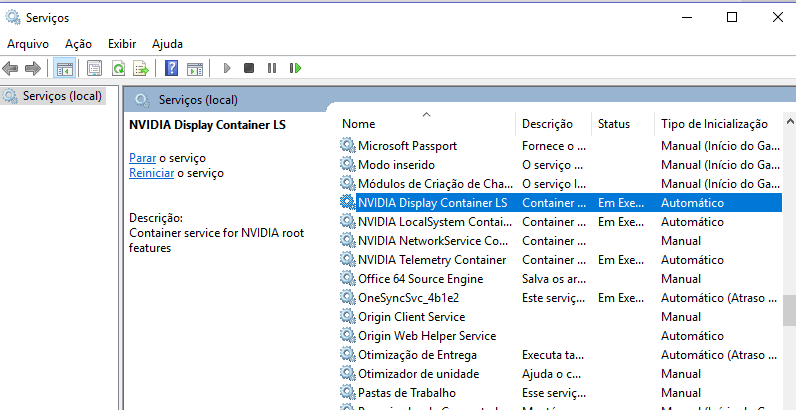The image size is (796, 410).
Task: Select the NVIDIA Telemetry Container service
Action: [x=560, y=260]
